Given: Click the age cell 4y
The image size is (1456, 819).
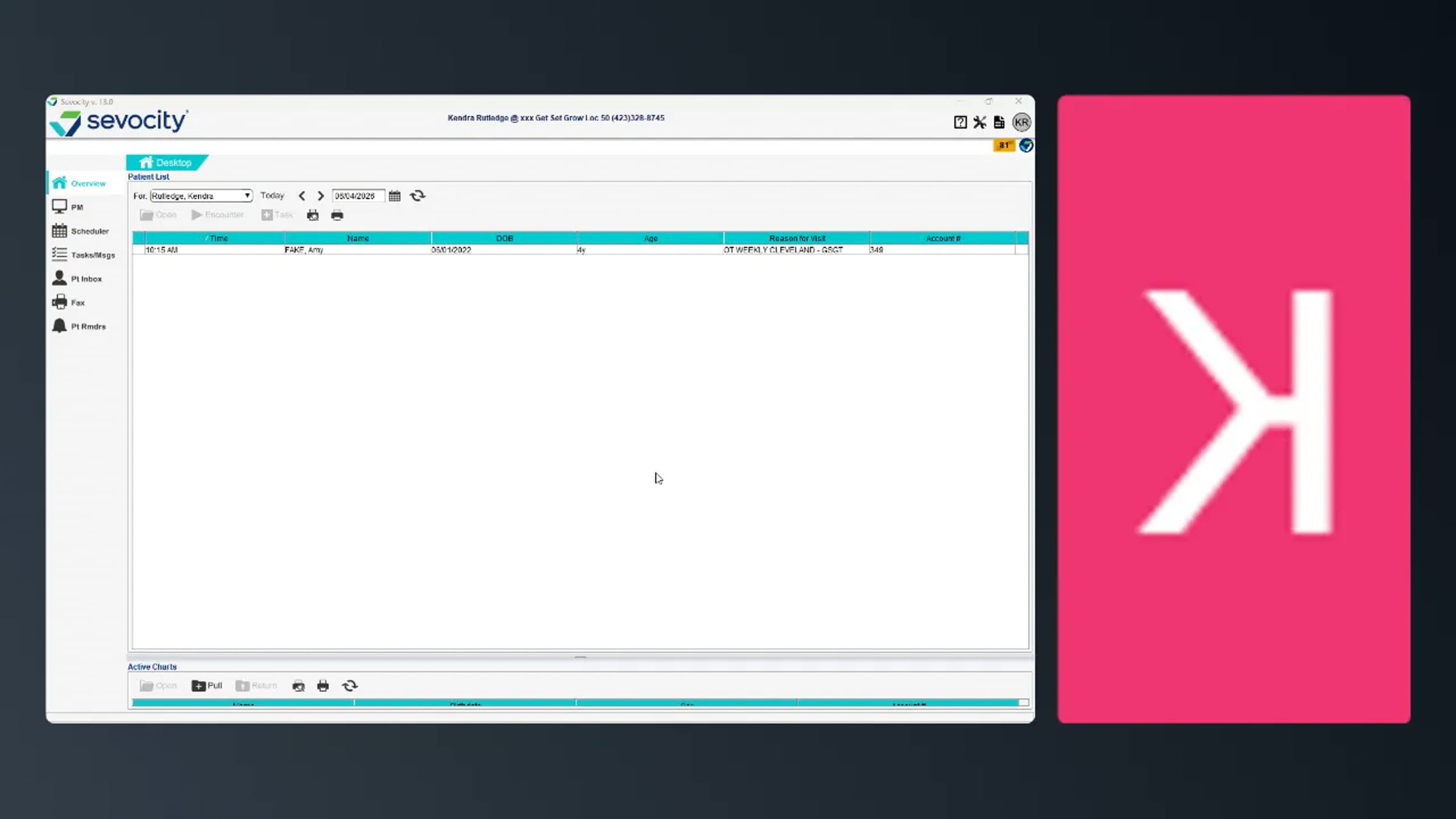Looking at the screenshot, I should pos(650,250).
